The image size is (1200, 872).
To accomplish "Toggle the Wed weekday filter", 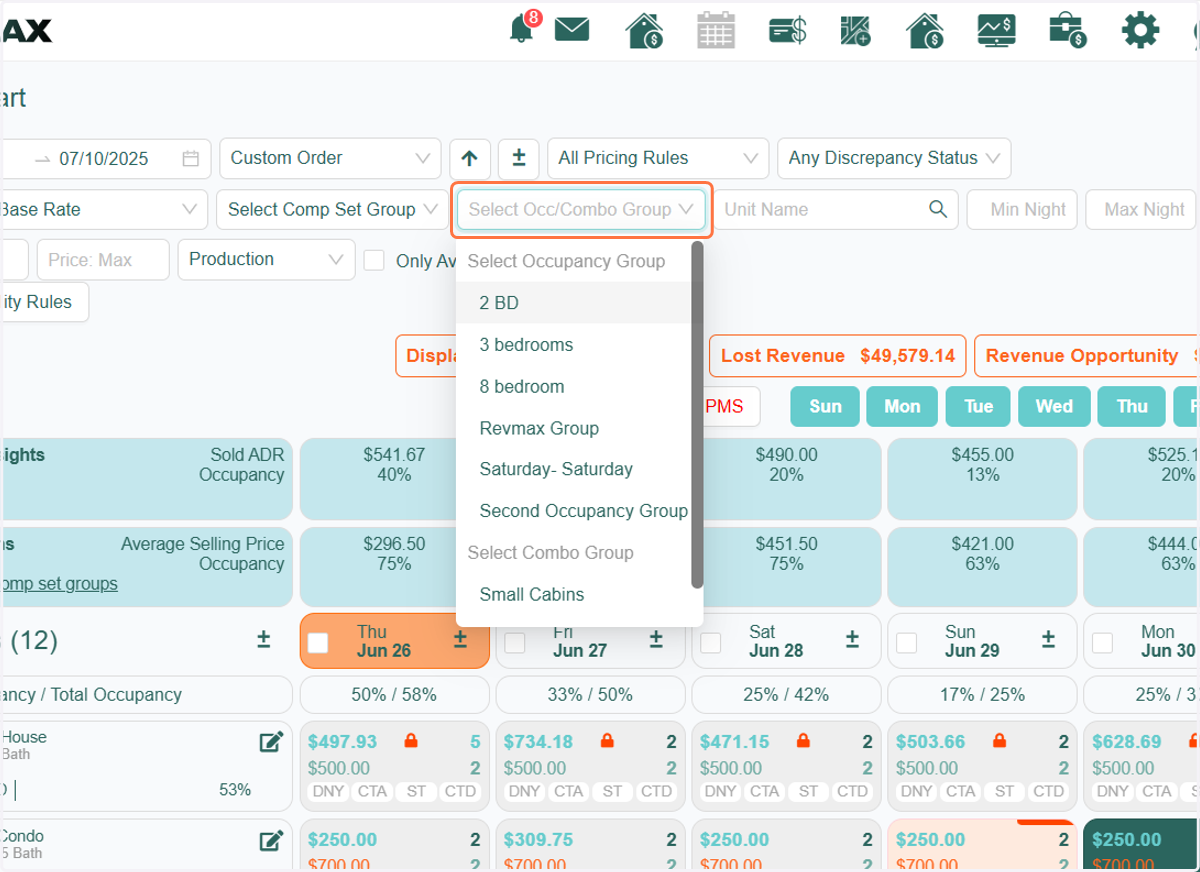I will (1054, 406).
